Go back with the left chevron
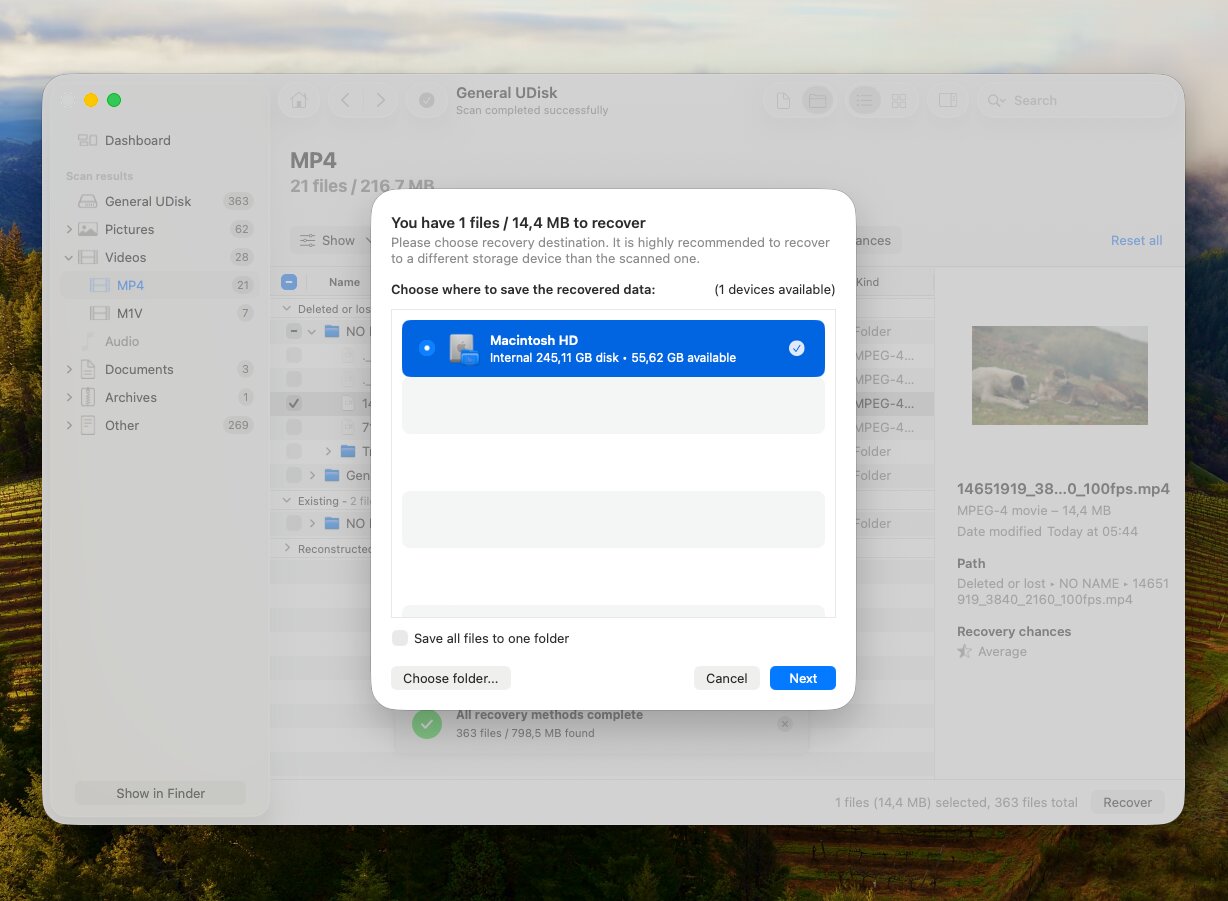 click(345, 100)
